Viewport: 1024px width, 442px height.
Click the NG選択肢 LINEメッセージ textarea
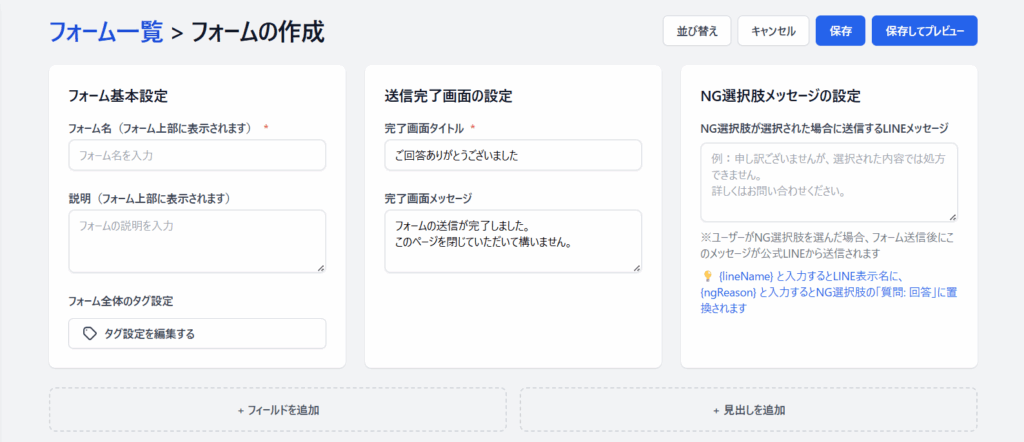[x=829, y=182]
